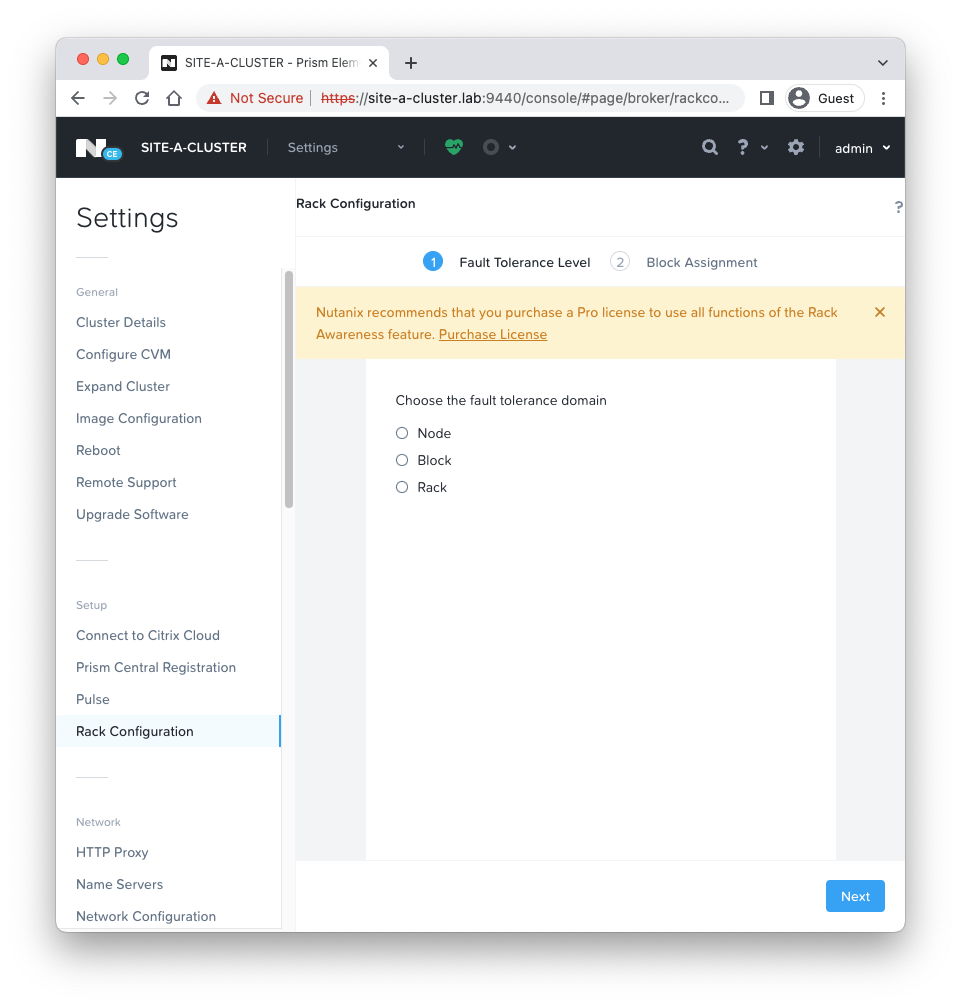Screen dimensions: 961x1006
Task: Follow the Purchase License link
Action: (x=493, y=334)
